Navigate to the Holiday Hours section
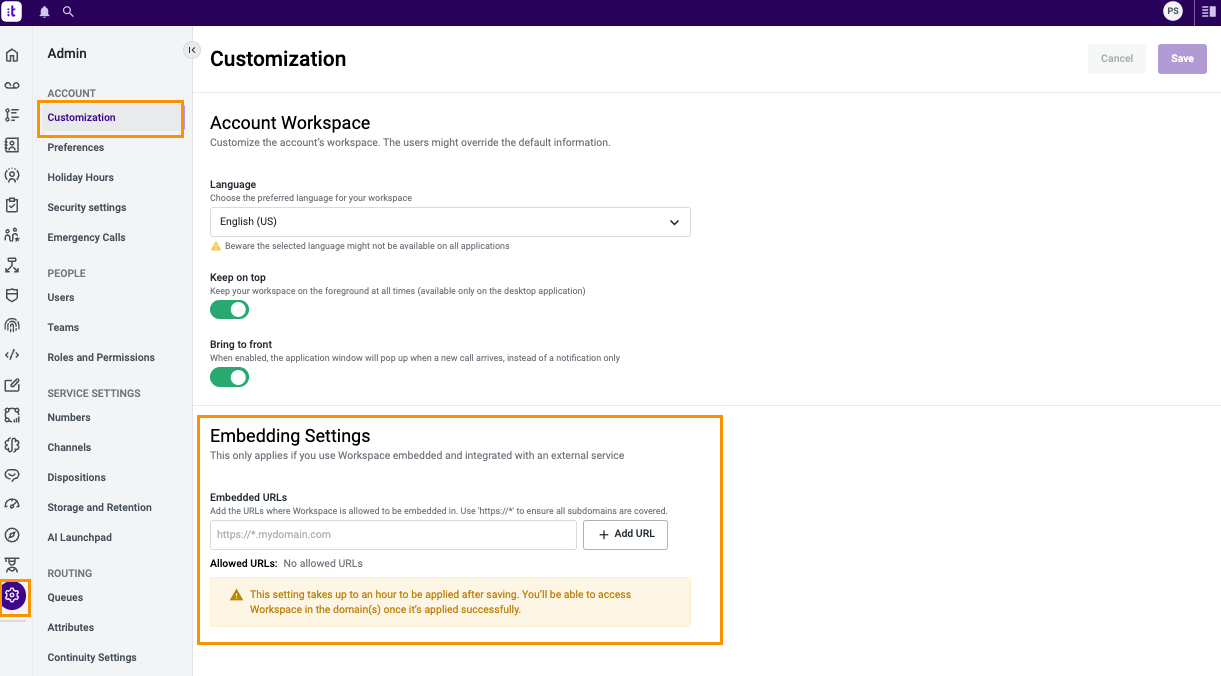1221x676 pixels. (x=80, y=177)
